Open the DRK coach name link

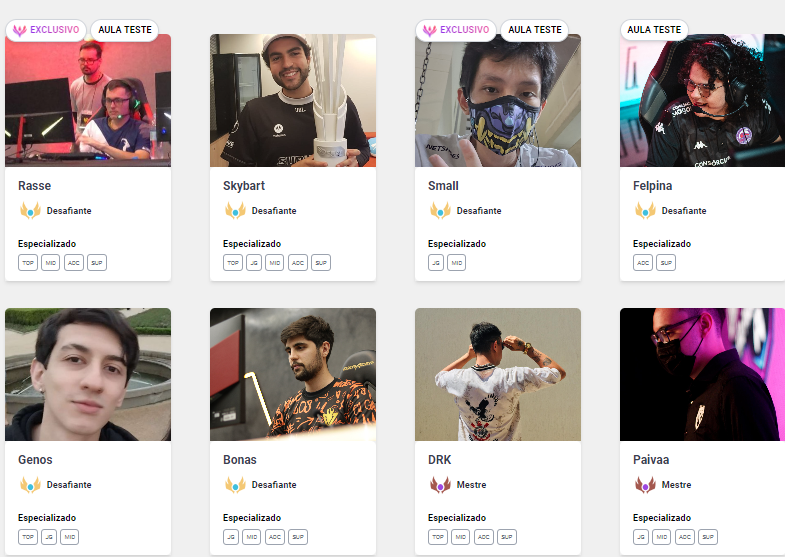coord(440,459)
